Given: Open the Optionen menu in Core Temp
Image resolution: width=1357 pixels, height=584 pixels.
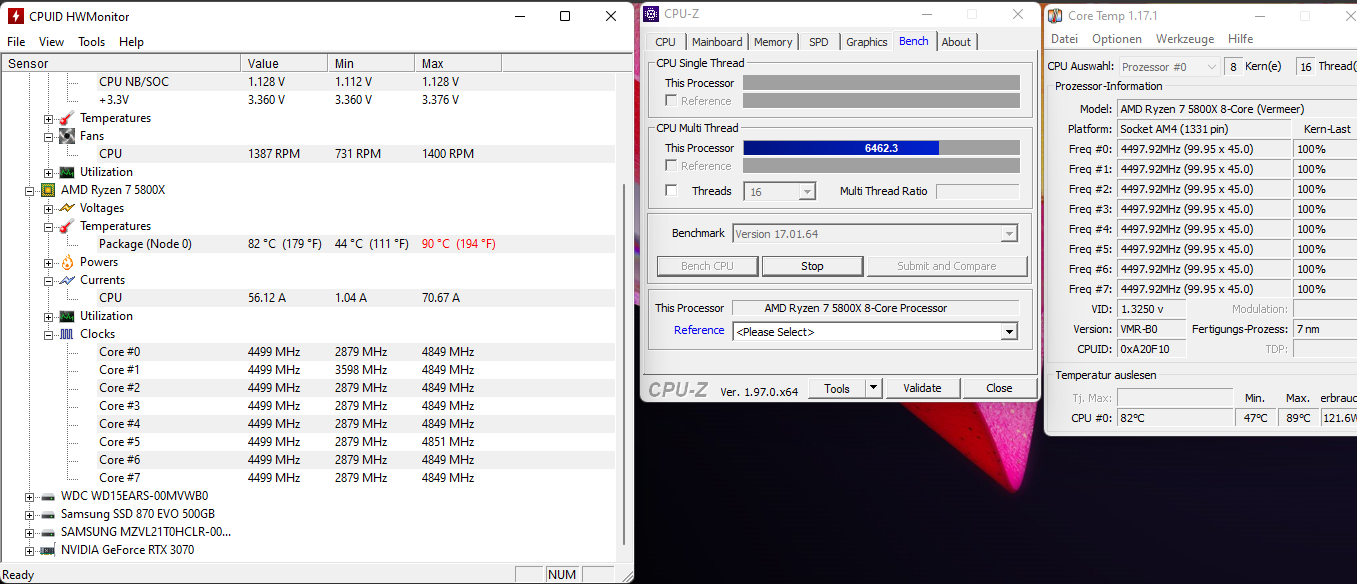Looking at the screenshot, I should [1117, 39].
